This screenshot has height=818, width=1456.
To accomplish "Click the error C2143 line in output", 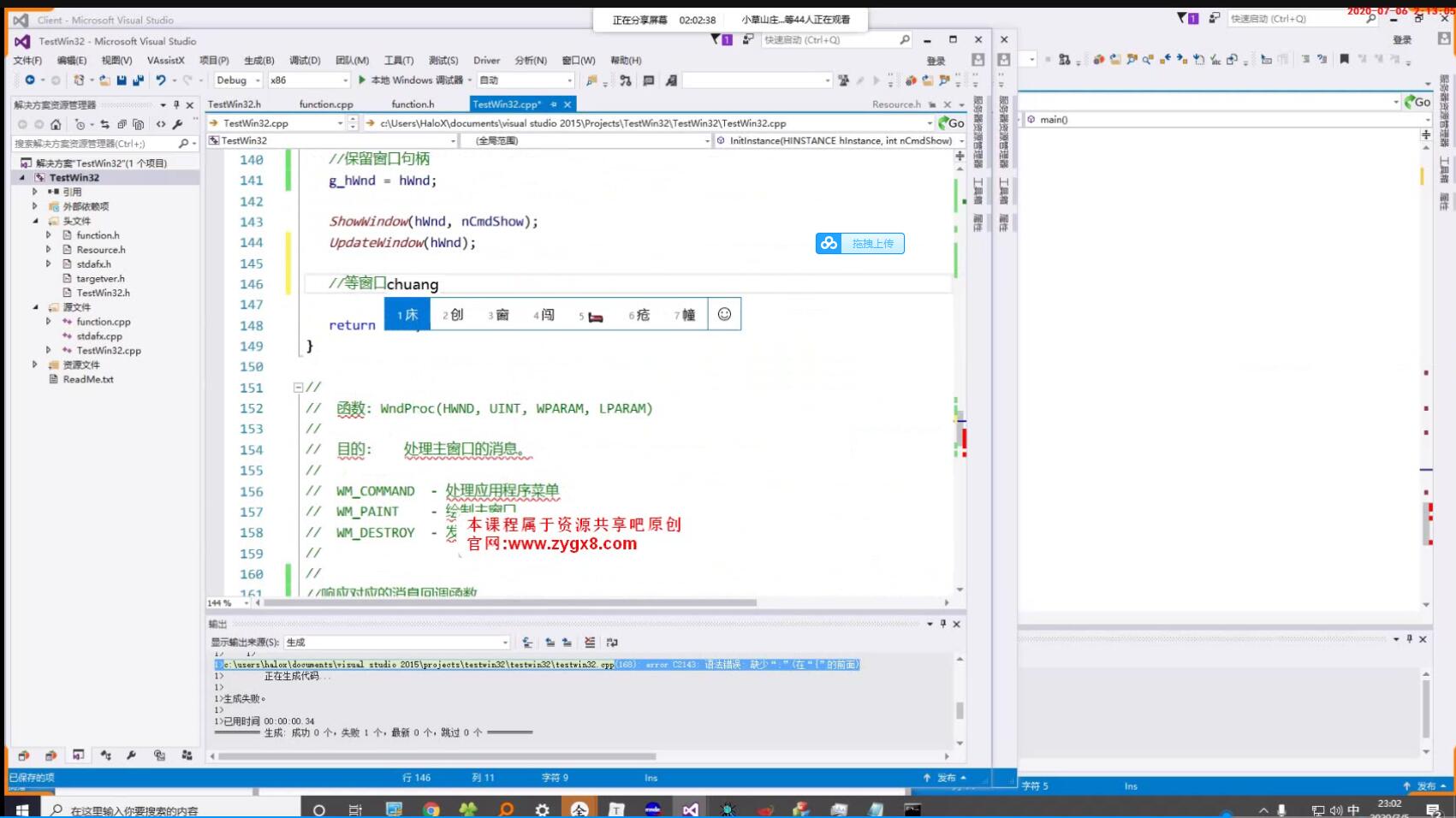I will pos(537,664).
